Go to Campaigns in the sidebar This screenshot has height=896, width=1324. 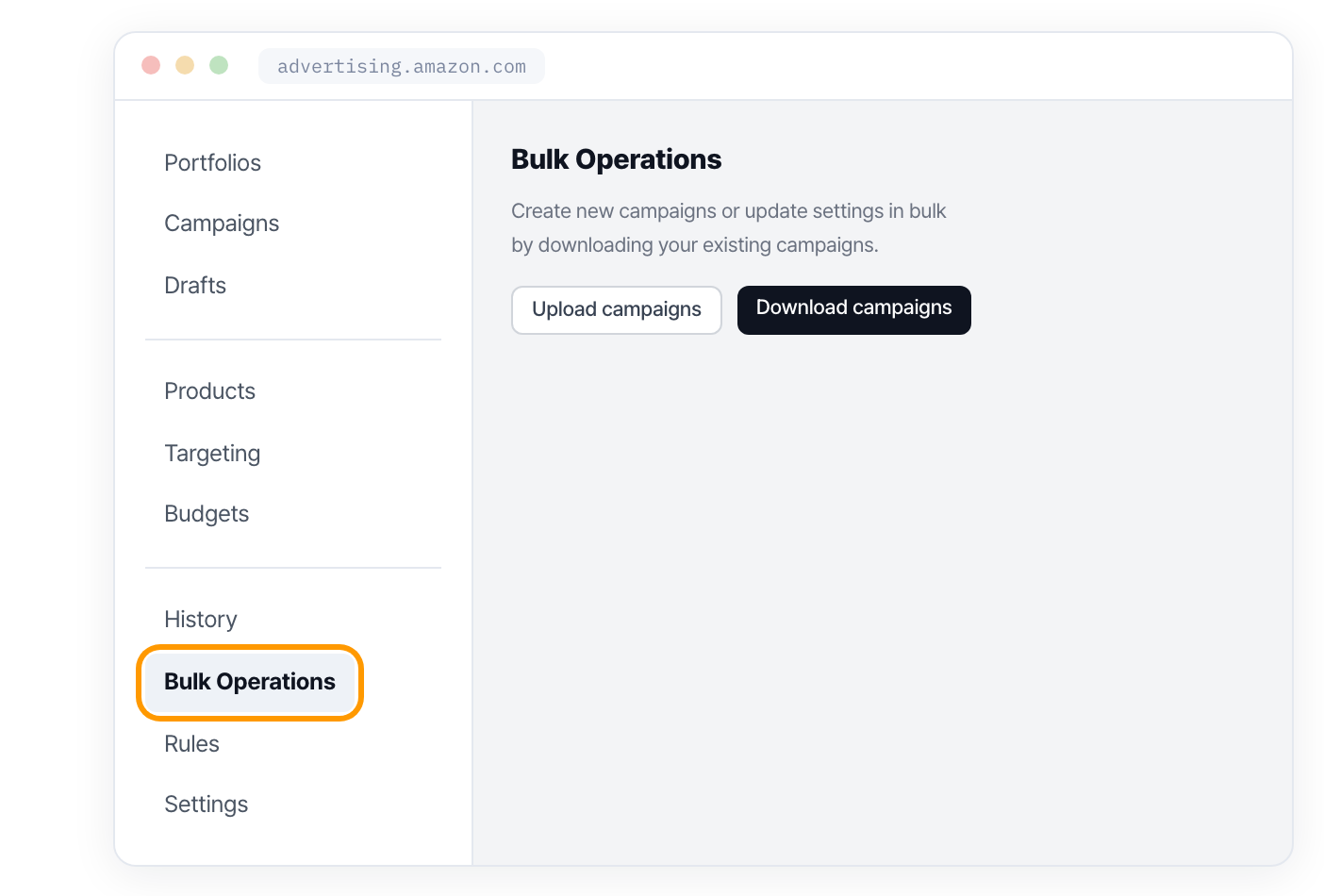click(222, 224)
